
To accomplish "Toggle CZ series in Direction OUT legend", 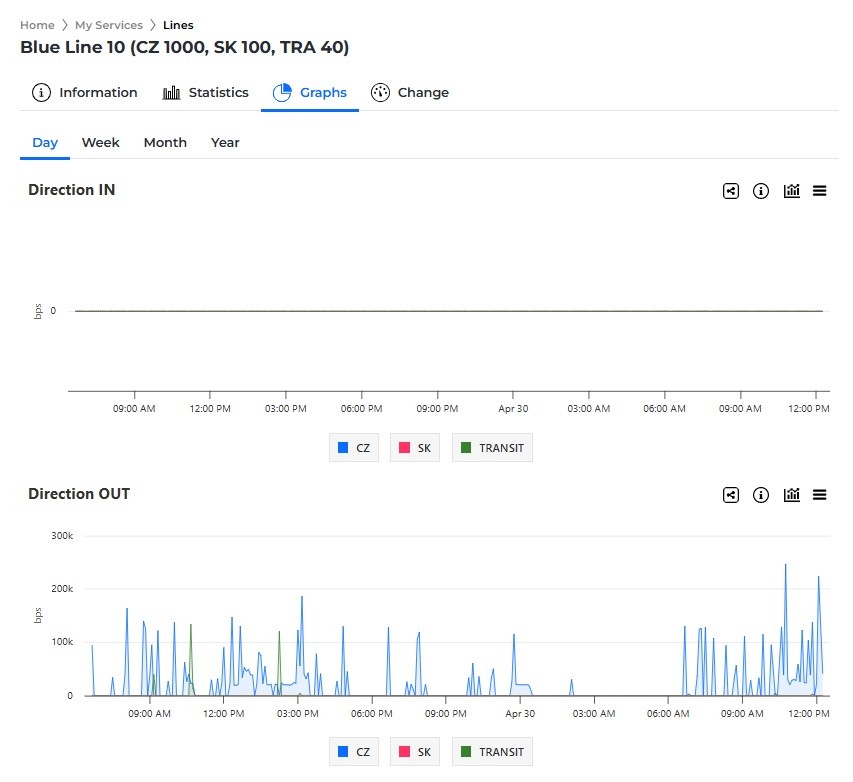I will [x=354, y=752].
